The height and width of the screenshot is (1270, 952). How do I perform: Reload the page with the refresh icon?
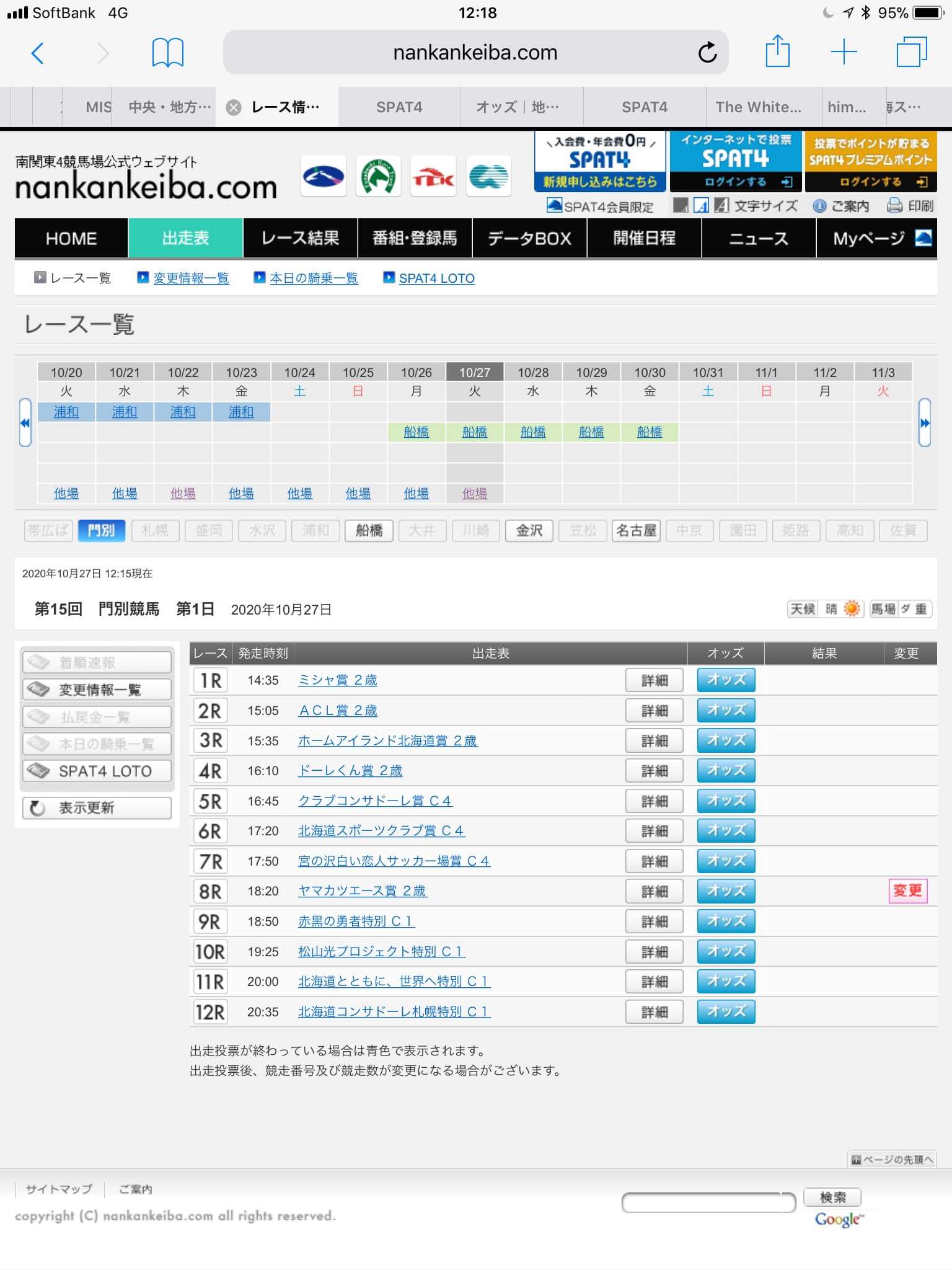707,53
